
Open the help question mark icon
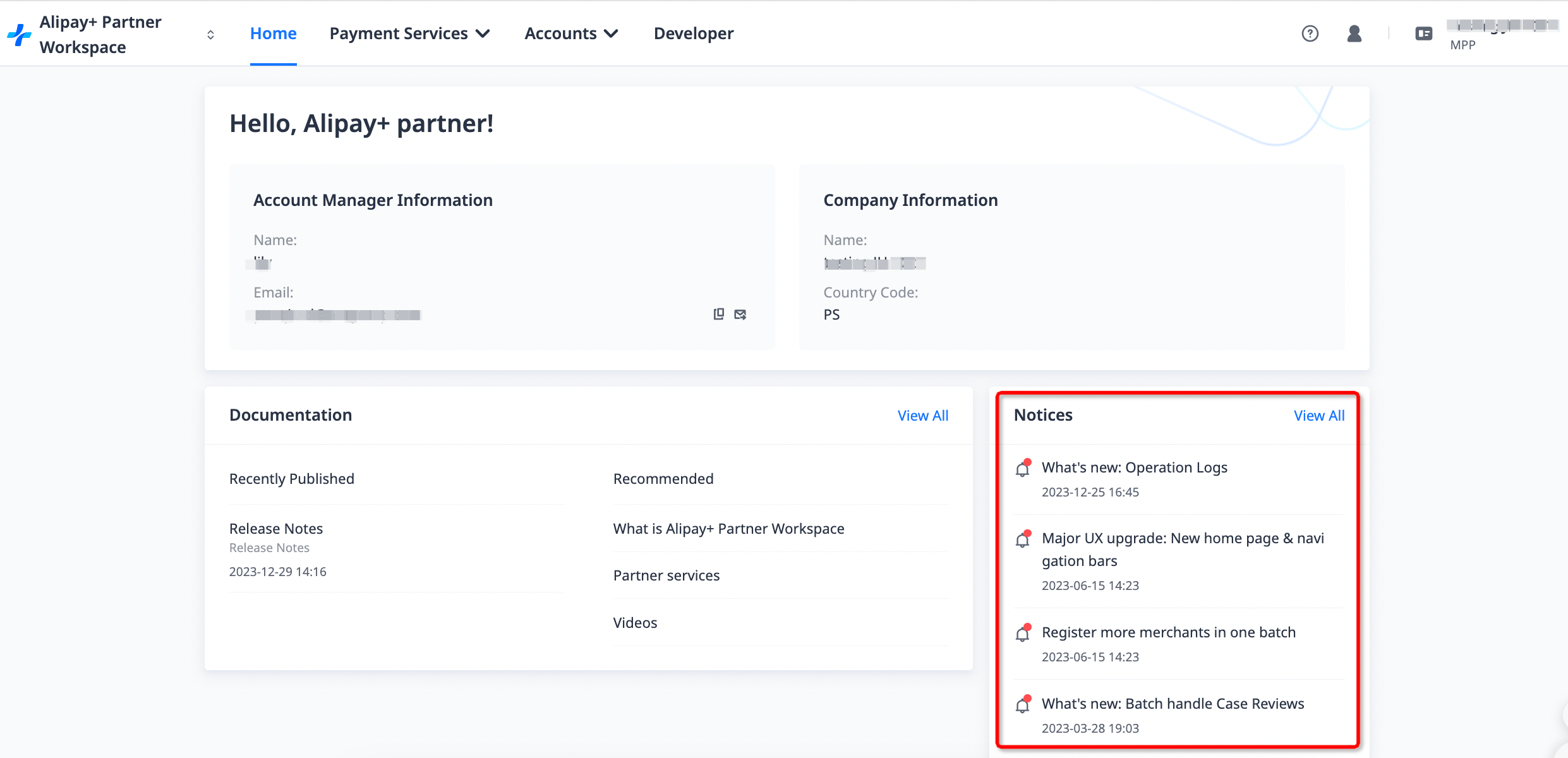coord(1310,33)
